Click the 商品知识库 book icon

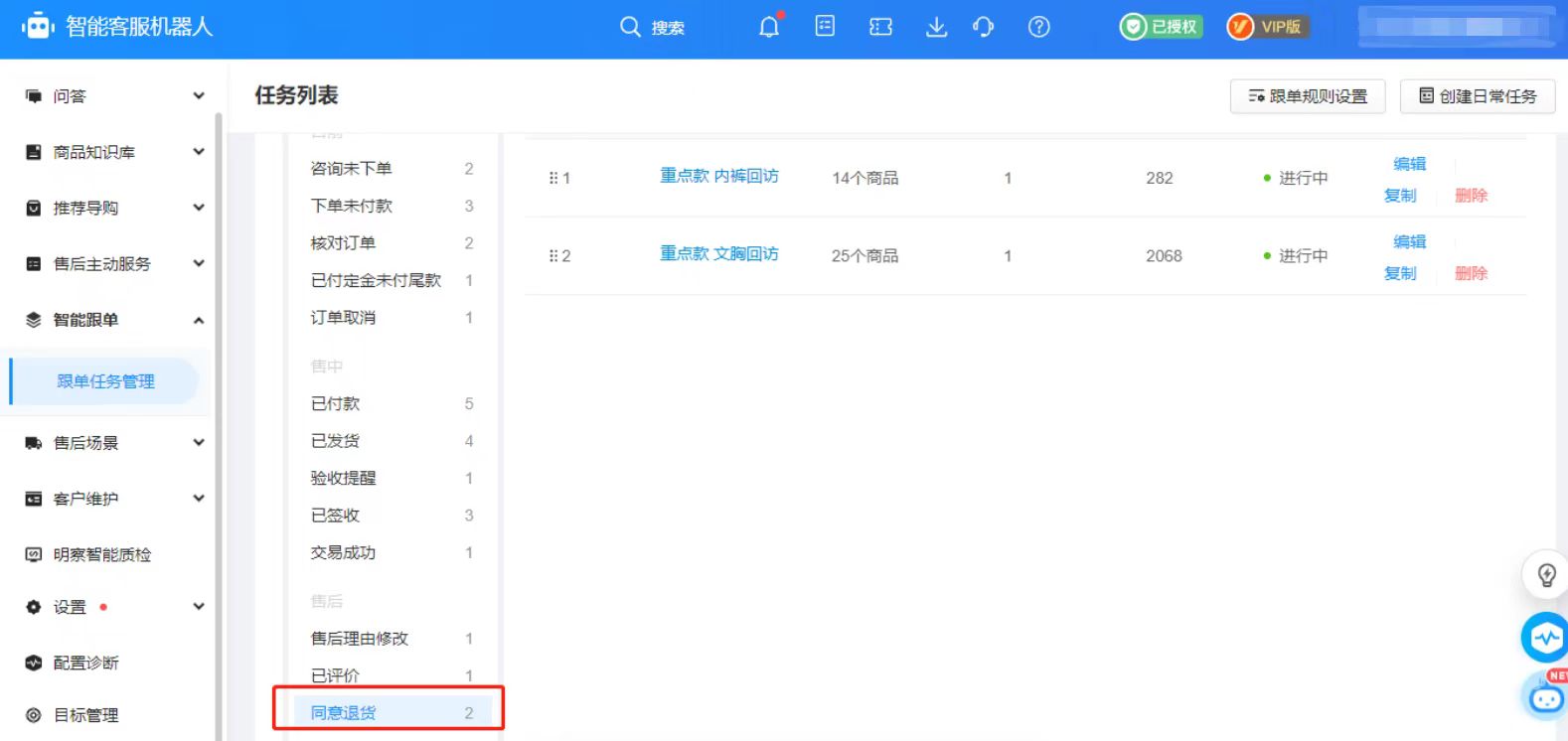coord(34,152)
